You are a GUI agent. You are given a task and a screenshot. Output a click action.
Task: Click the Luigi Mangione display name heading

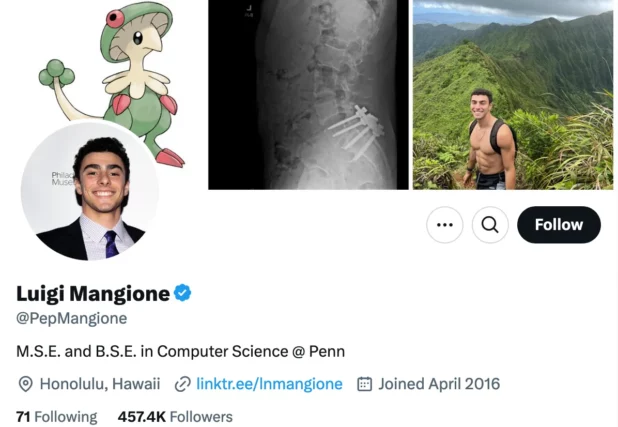(x=93, y=293)
